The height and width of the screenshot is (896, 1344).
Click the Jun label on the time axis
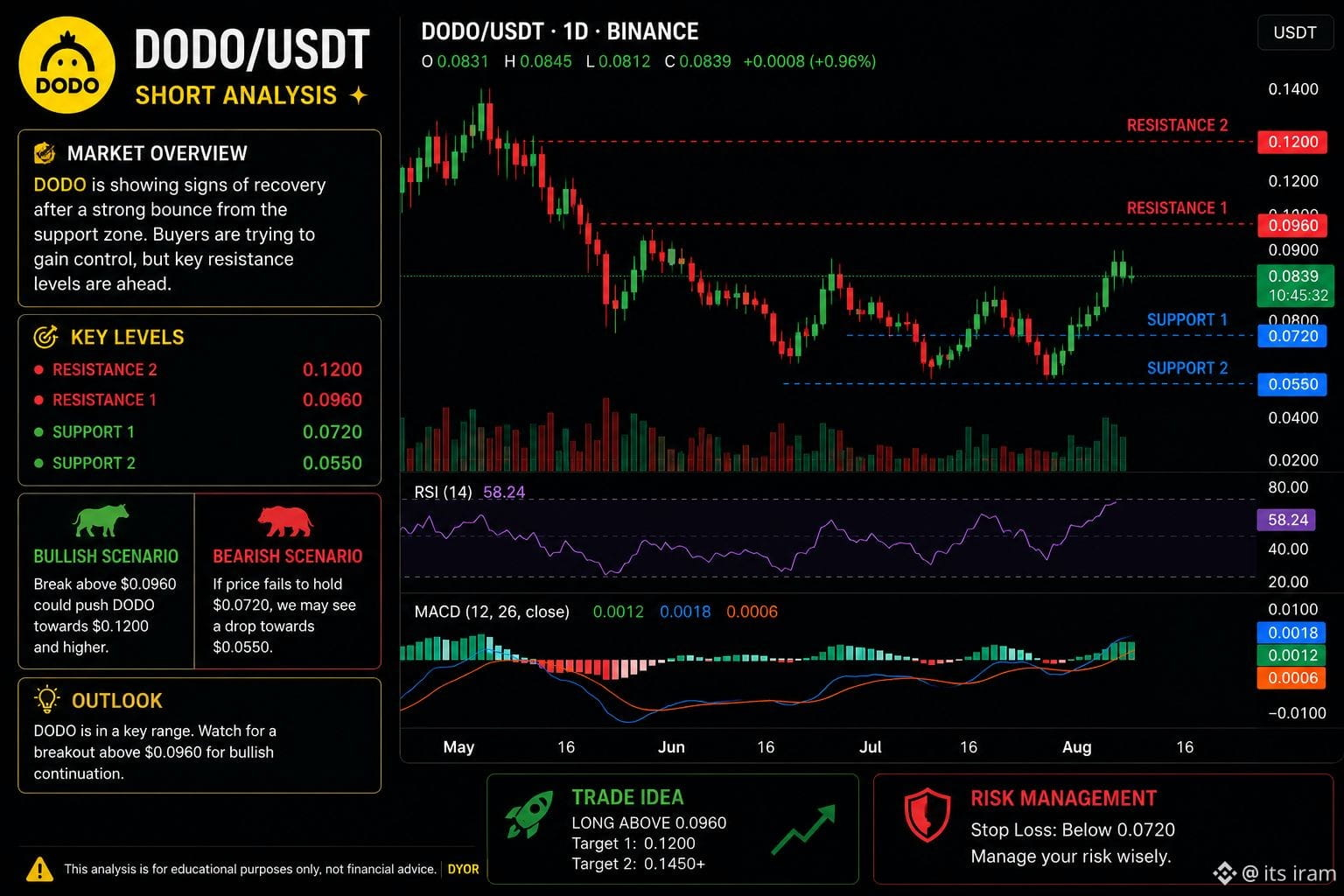pos(671,746)
